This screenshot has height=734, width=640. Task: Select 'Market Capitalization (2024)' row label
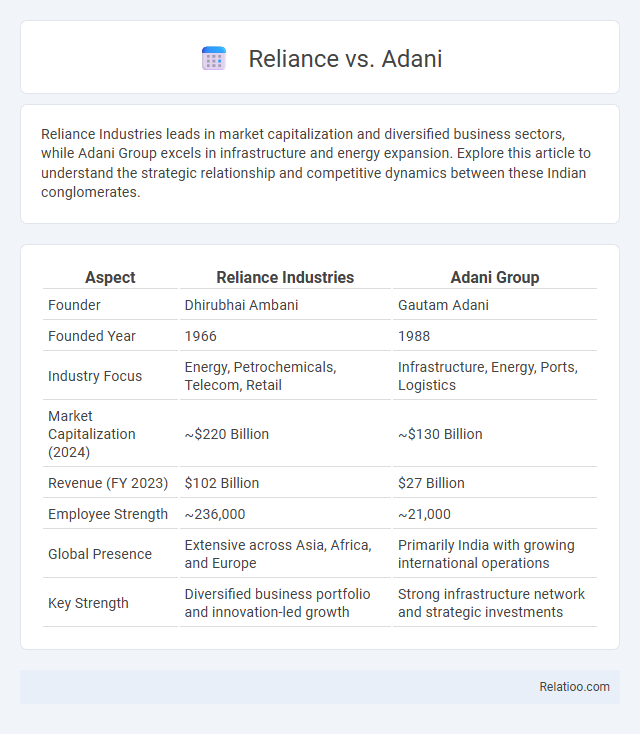click(92, 434)
